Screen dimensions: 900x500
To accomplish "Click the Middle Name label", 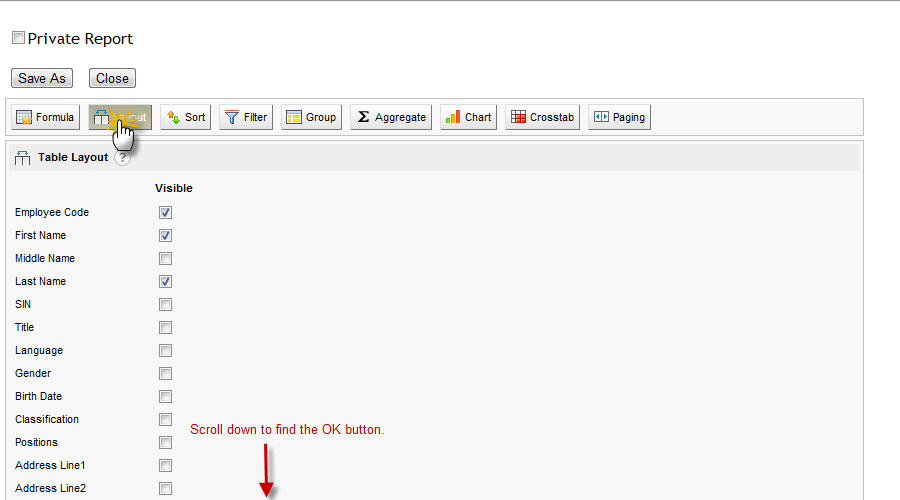I will (x=45, y=258).
